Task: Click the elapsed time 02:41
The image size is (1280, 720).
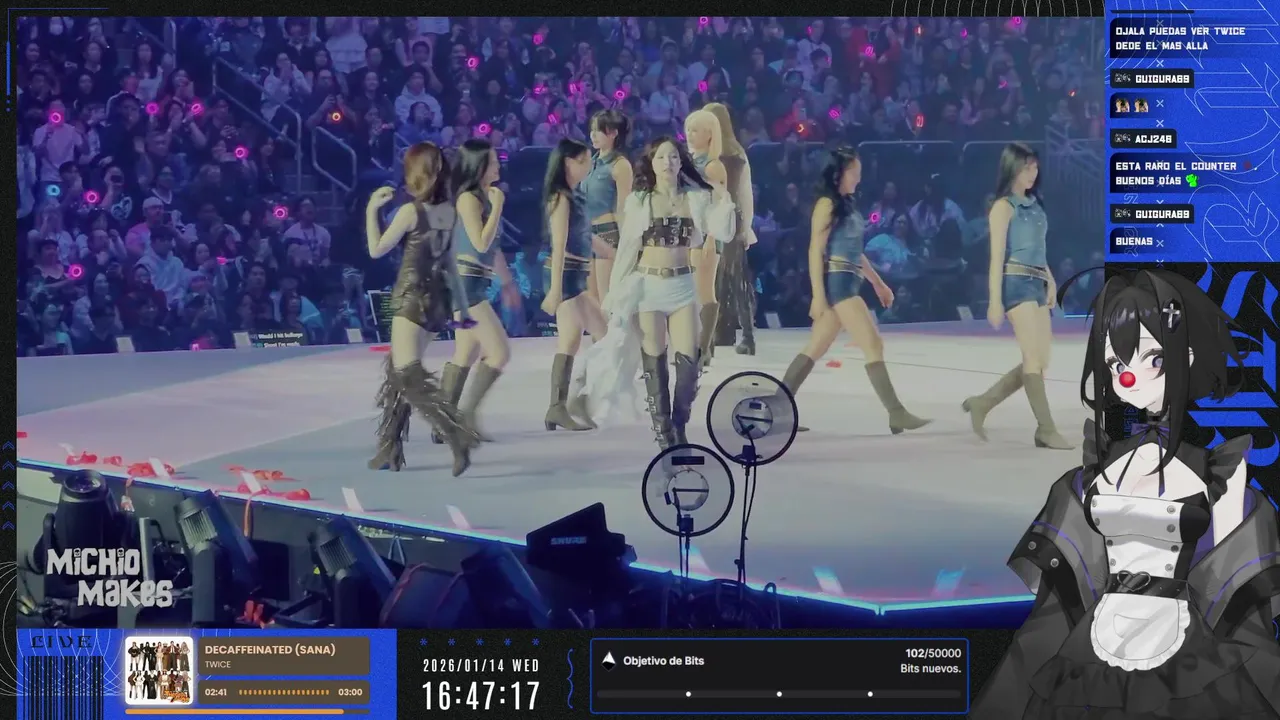Action: (x=215, y=692)
